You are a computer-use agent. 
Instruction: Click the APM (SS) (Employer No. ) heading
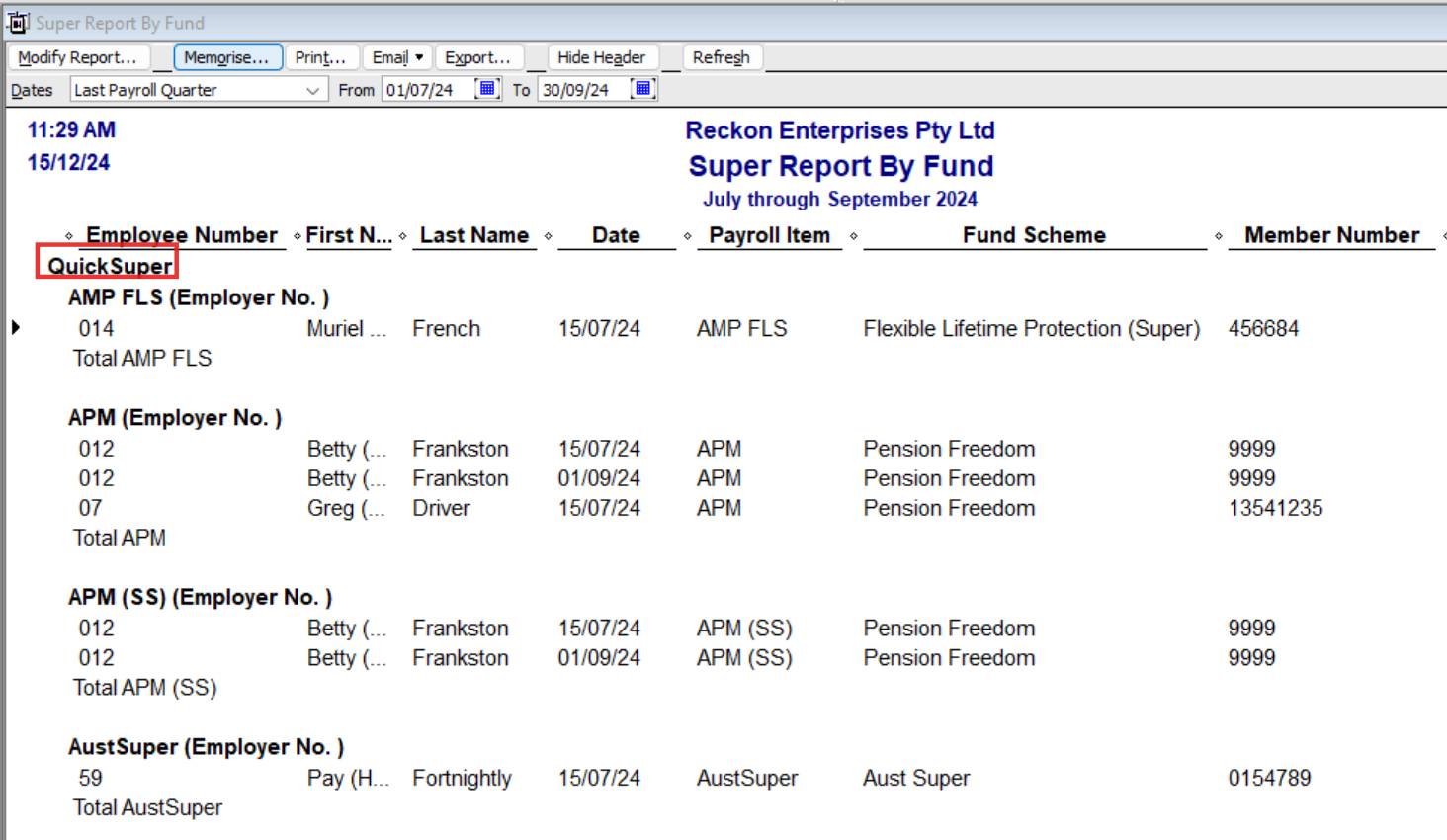(x=201, y=597)
